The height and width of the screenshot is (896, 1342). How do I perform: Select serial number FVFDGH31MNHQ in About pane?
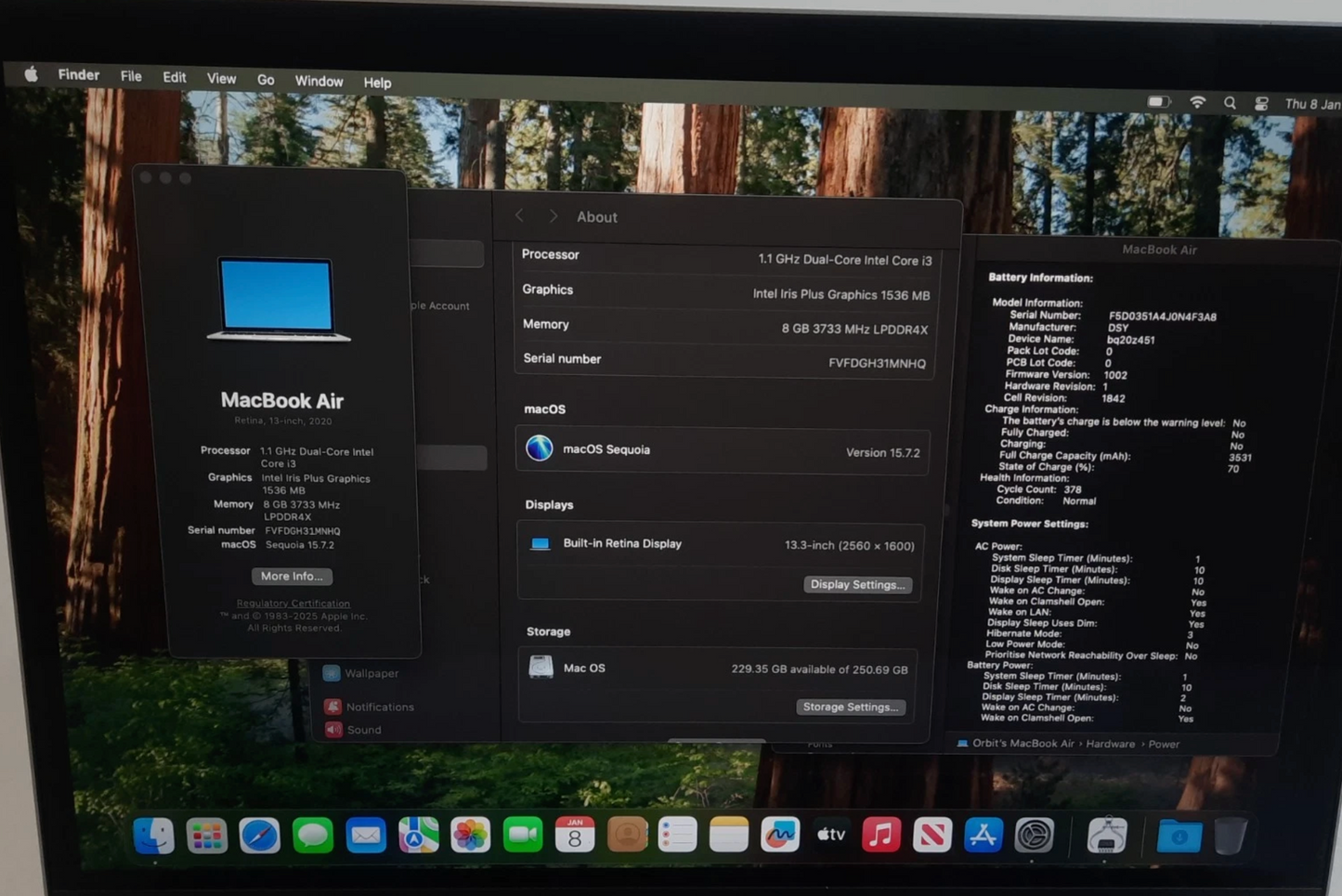[x=877, y=363]
